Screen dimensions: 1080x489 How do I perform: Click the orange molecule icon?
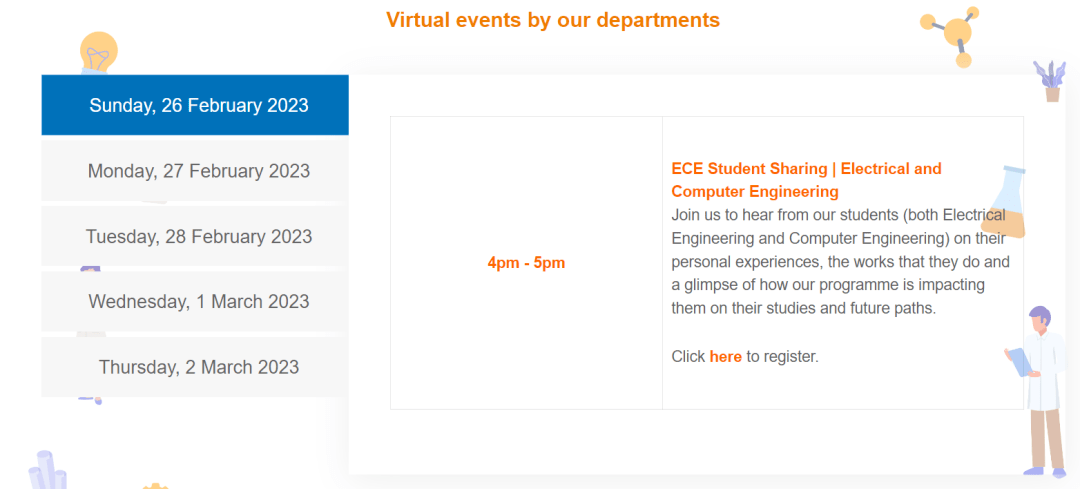tap(952, 36)
